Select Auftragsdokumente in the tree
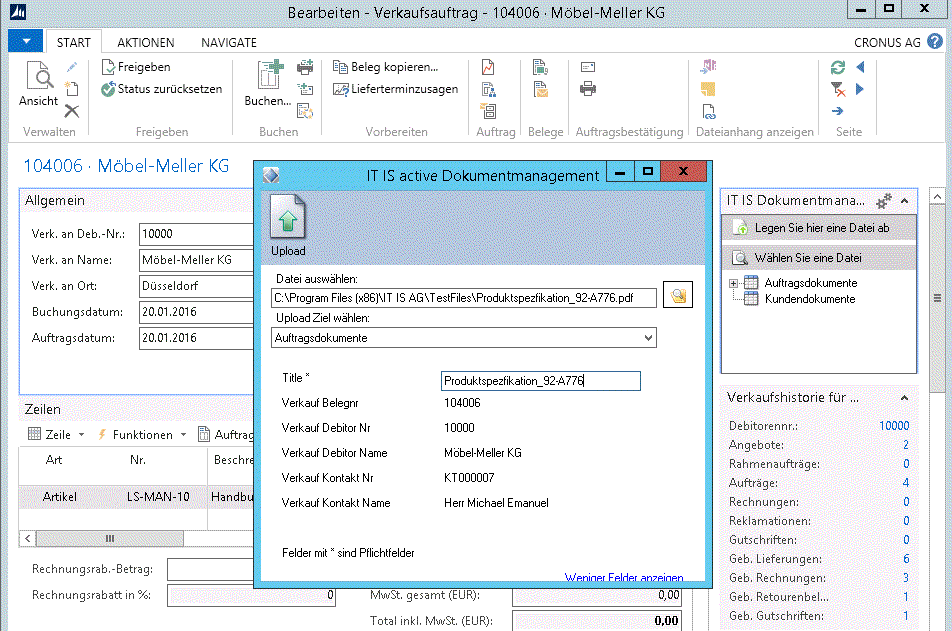 [811, 282]
